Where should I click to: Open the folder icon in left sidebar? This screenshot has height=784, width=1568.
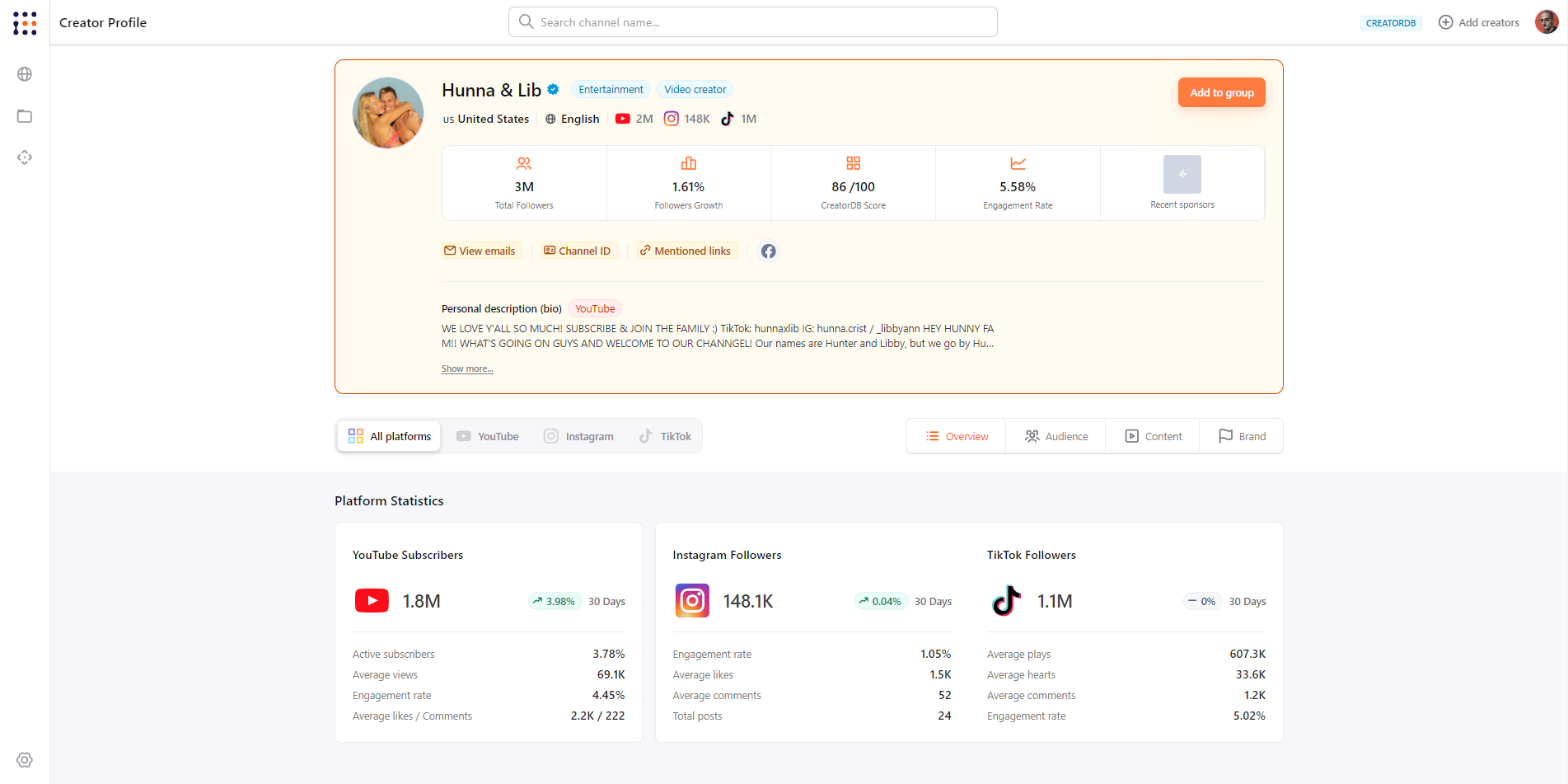(x=25, y=116)
